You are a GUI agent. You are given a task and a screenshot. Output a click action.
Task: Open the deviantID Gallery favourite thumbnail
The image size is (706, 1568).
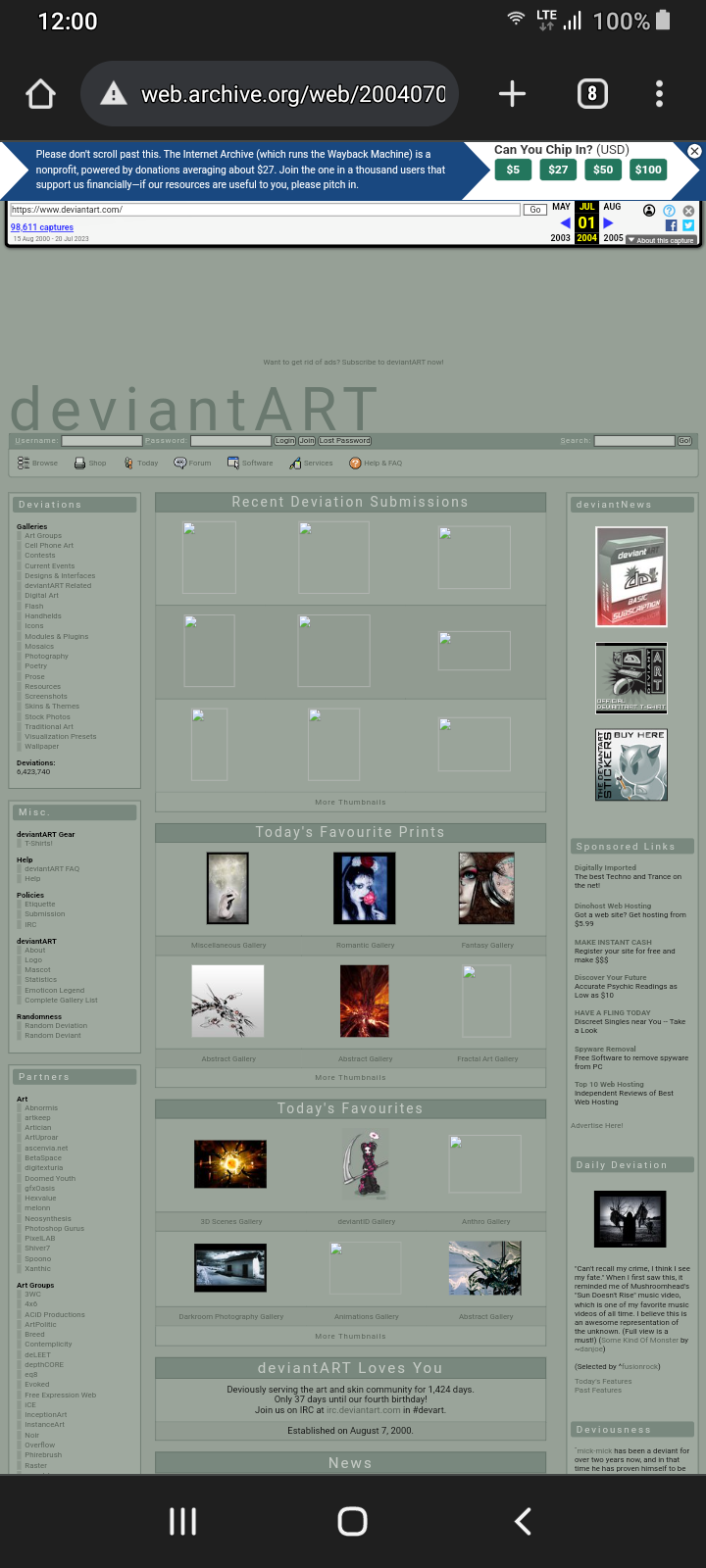(366, 1164)
